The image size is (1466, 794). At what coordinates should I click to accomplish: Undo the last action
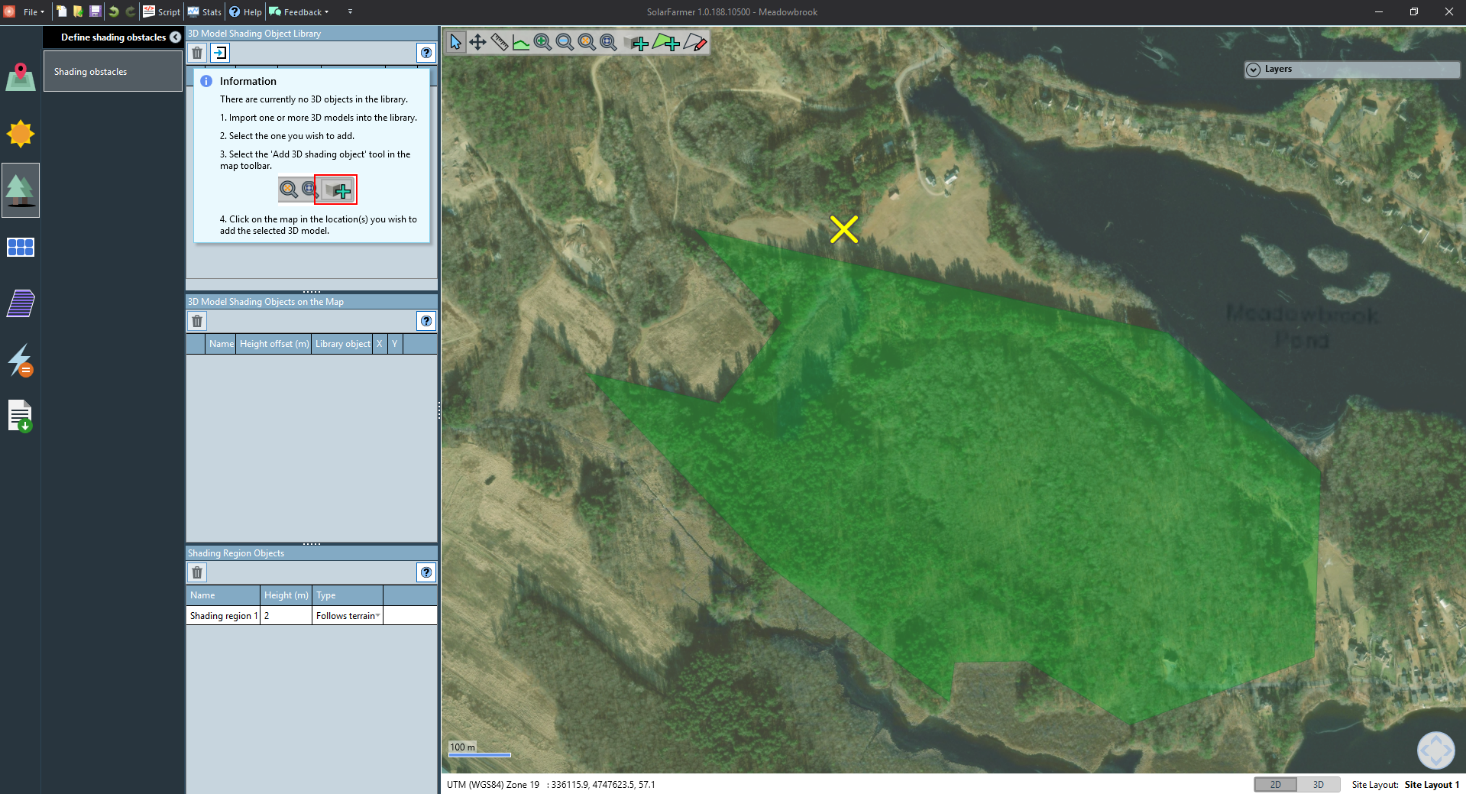coord(113,12)
